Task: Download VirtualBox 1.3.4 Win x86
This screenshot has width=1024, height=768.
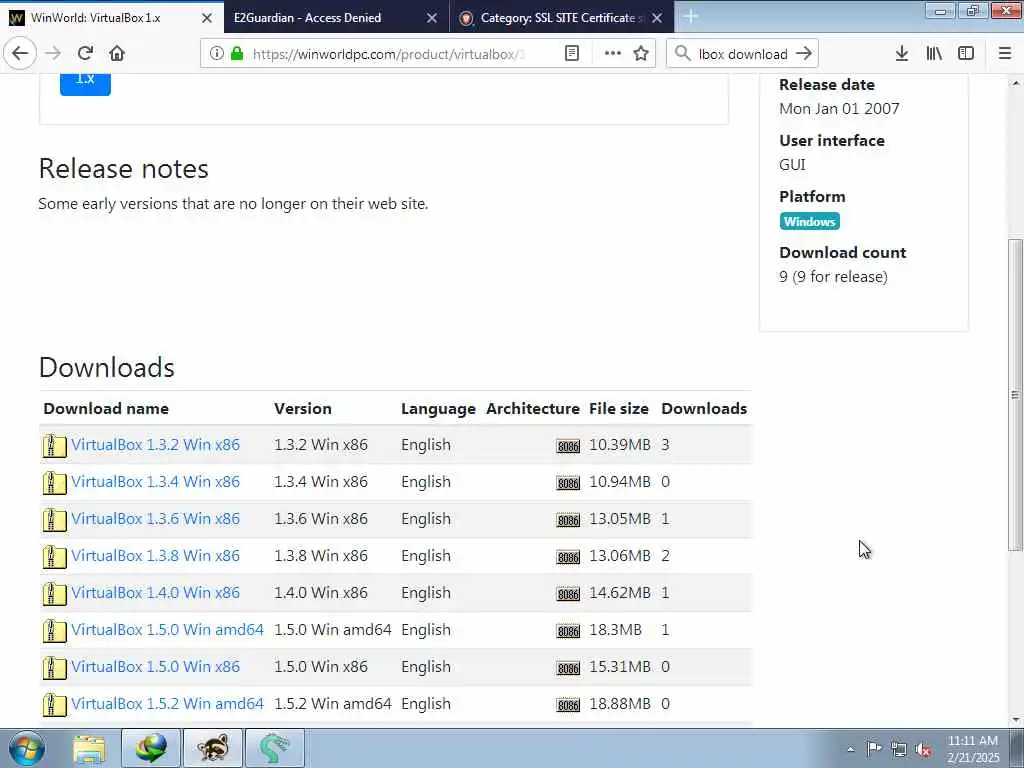Action: pos(155,482)
